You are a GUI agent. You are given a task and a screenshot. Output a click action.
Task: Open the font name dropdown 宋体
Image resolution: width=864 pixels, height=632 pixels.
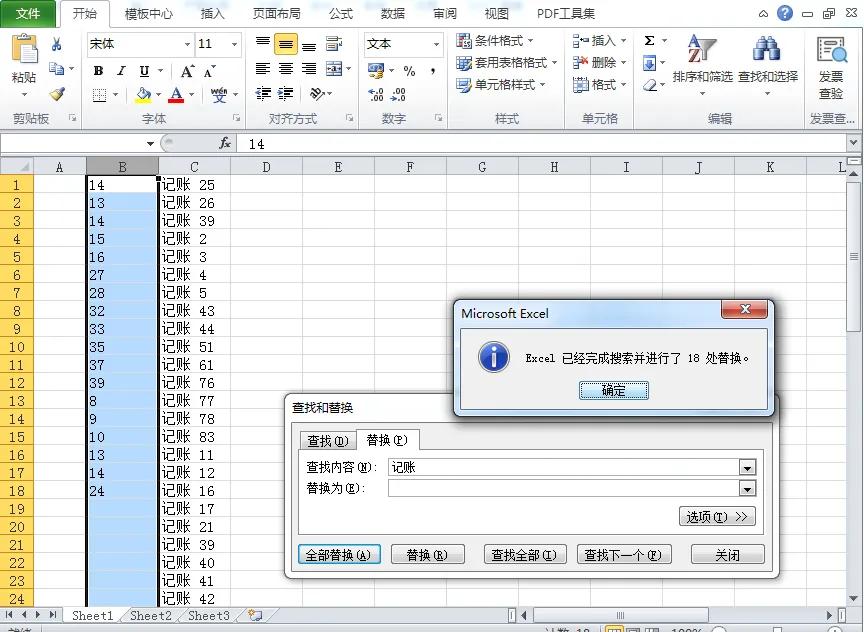[187, 44]
